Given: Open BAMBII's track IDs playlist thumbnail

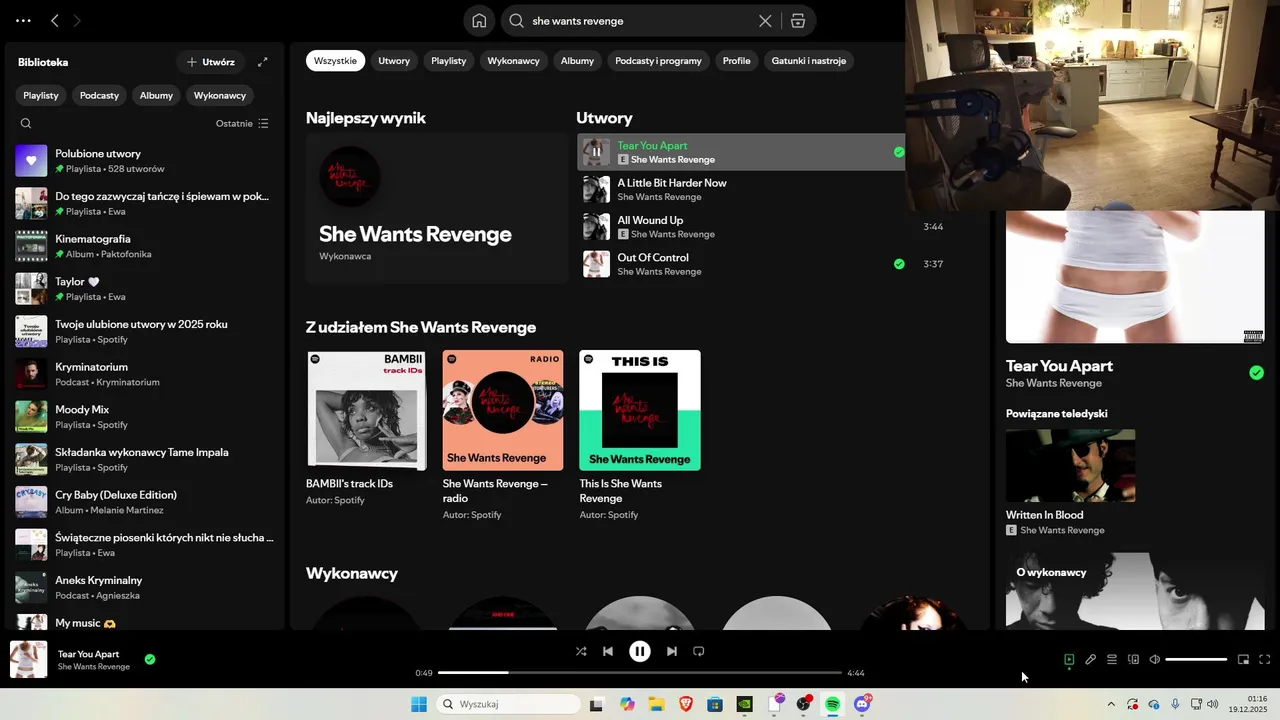Looking at the screenshot, I should 367,410.
